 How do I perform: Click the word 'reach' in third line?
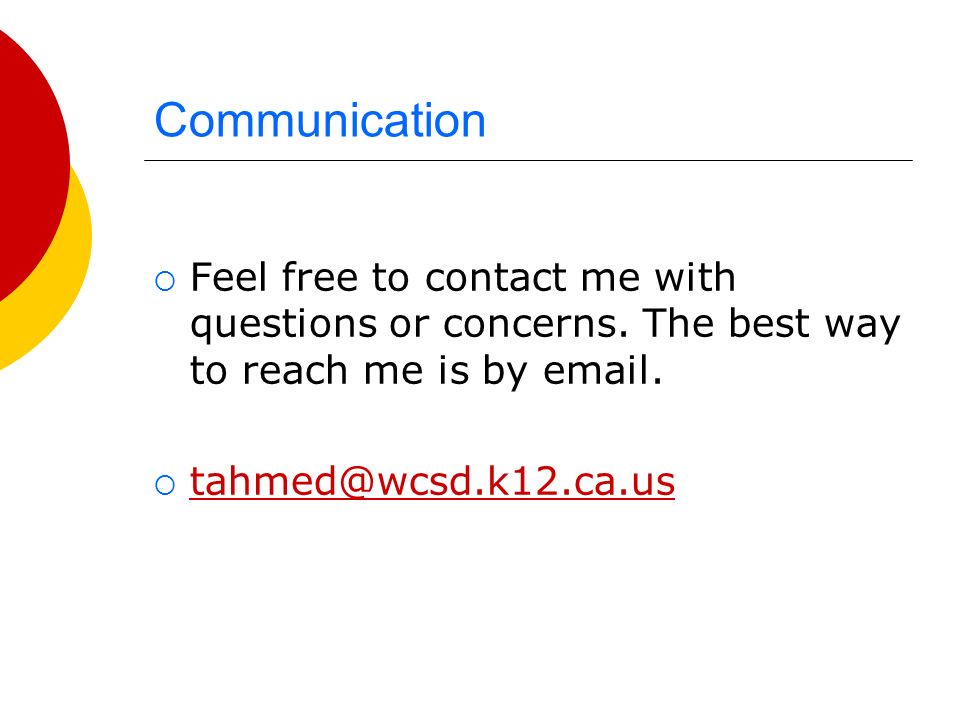click(x=295, y=370)
